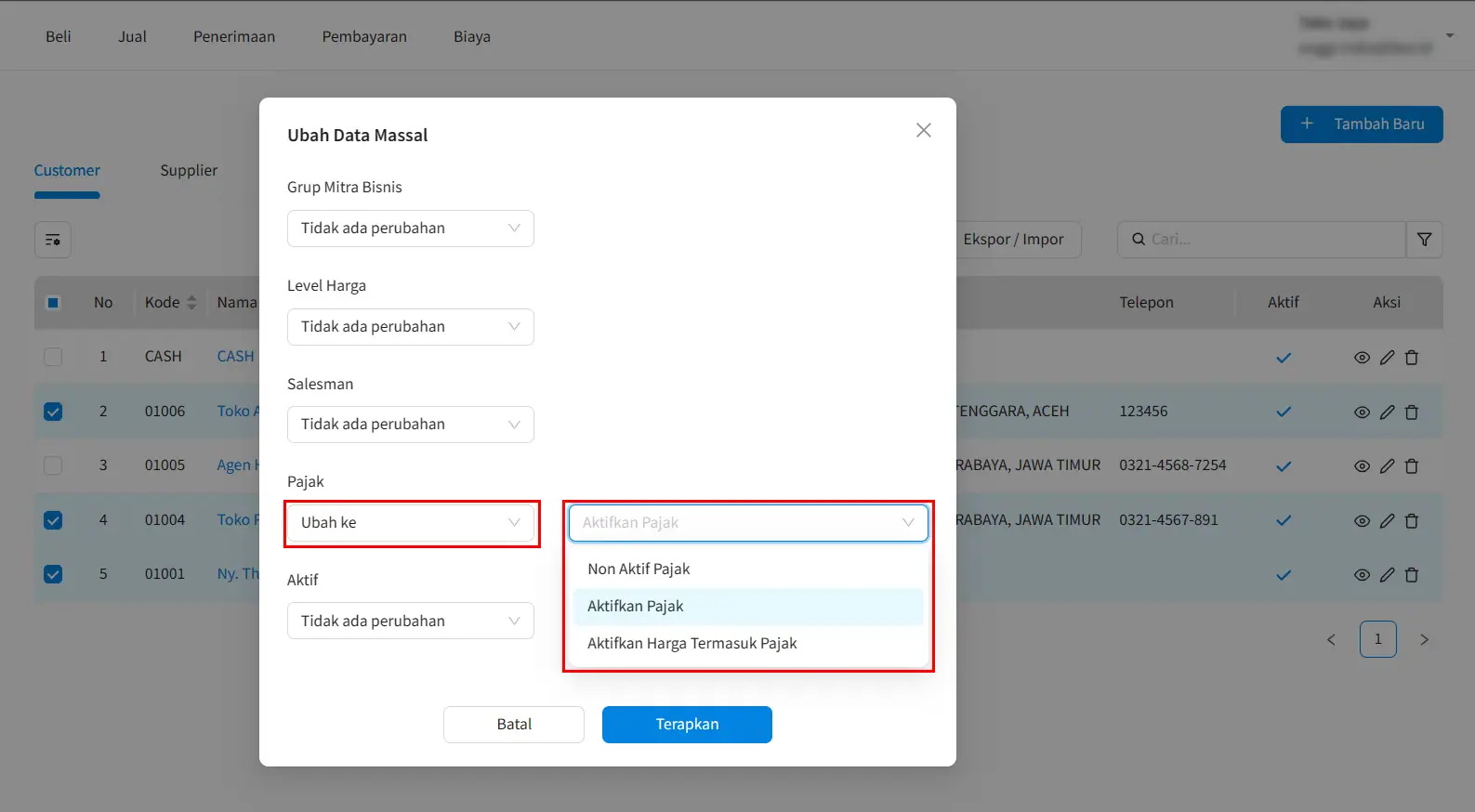1475x812 pixels.
Task: View row 01006 eye icon
Action: (x=1362, y=413)
